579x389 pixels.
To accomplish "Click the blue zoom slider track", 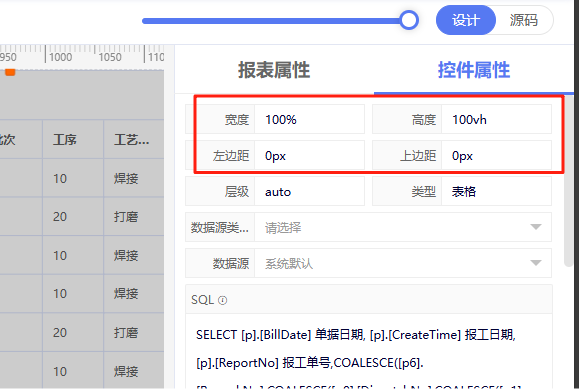I will [x=271, y=21].
